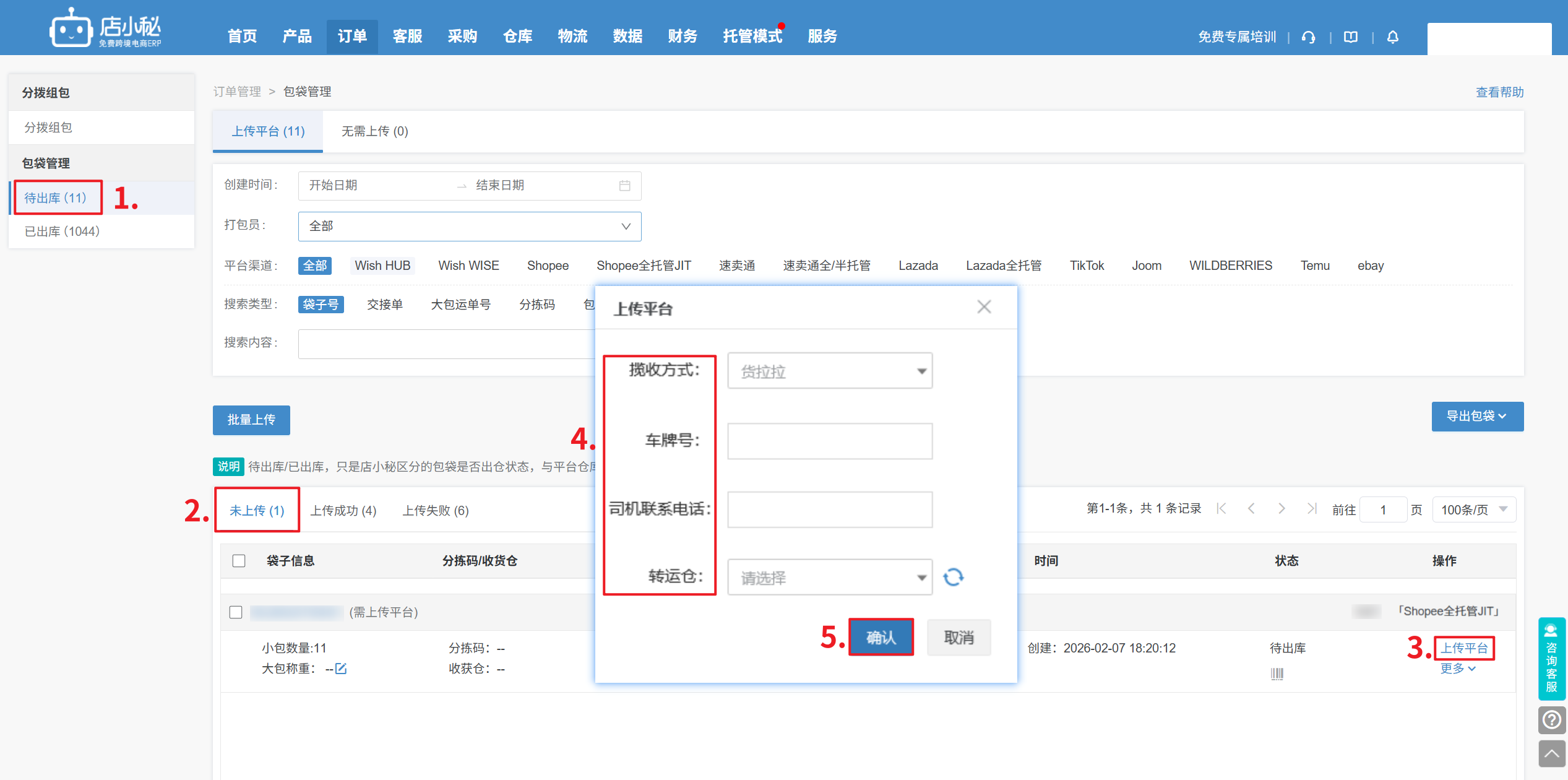Click the 确认 button in dialog
The image size is (1568, 780).
pyautogui.click(x=881, y=637)
